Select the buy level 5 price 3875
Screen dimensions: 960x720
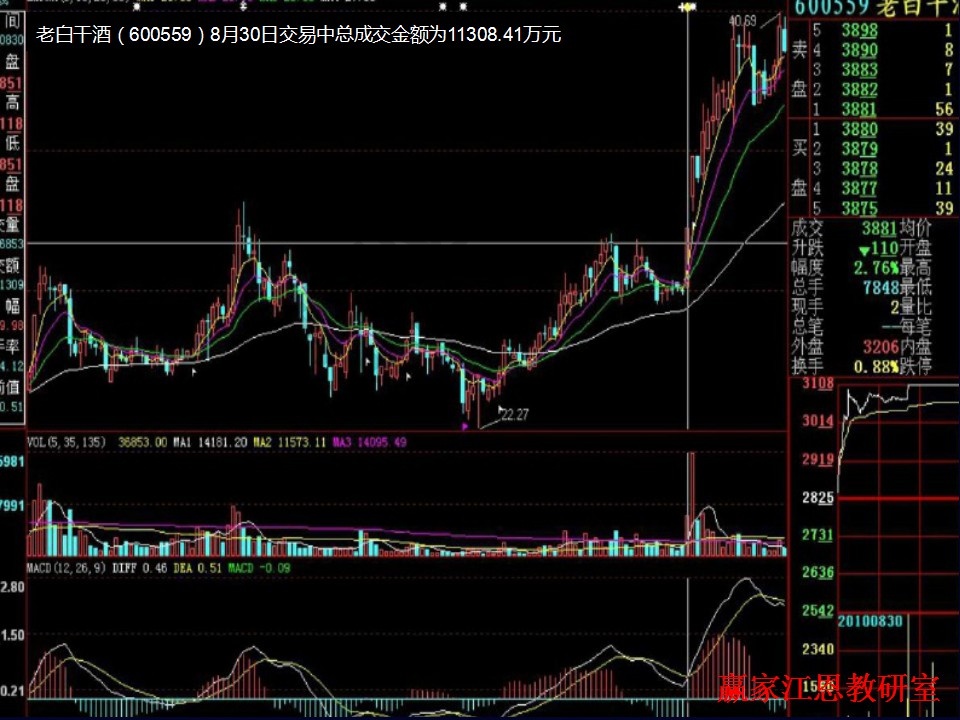pyautogui.click(x=859, y=207)
